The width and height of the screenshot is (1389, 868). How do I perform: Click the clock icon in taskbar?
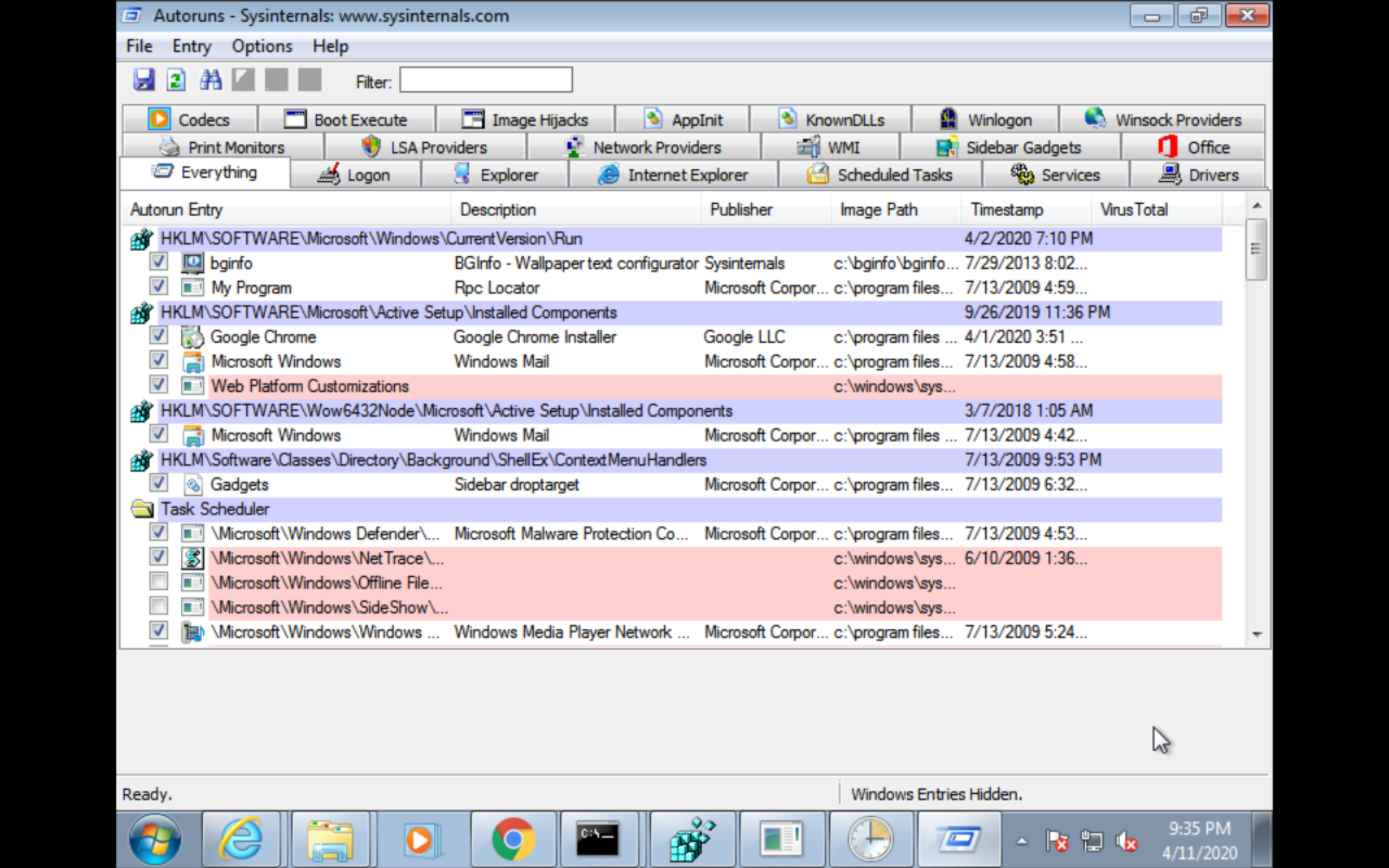870,839
